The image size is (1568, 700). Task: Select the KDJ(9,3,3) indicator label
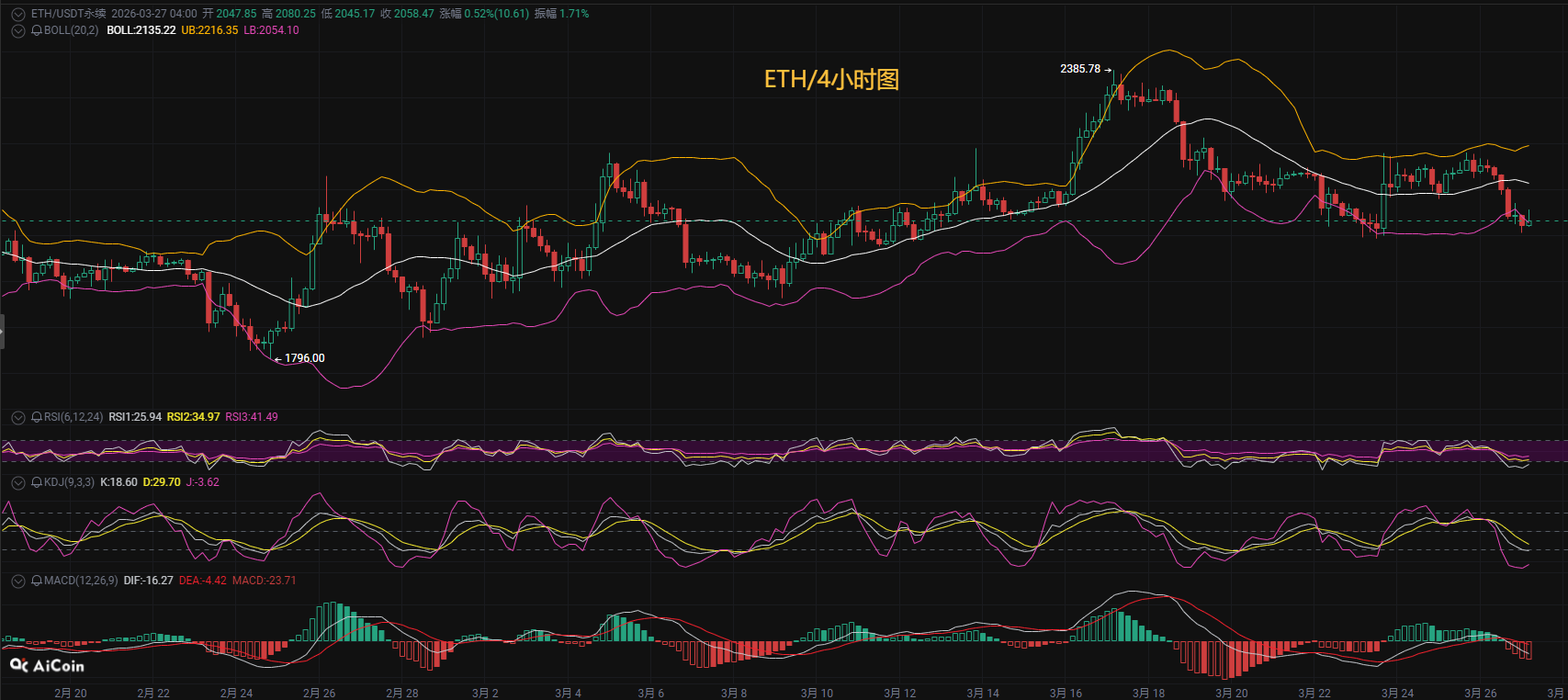click(x=69, y=482)
